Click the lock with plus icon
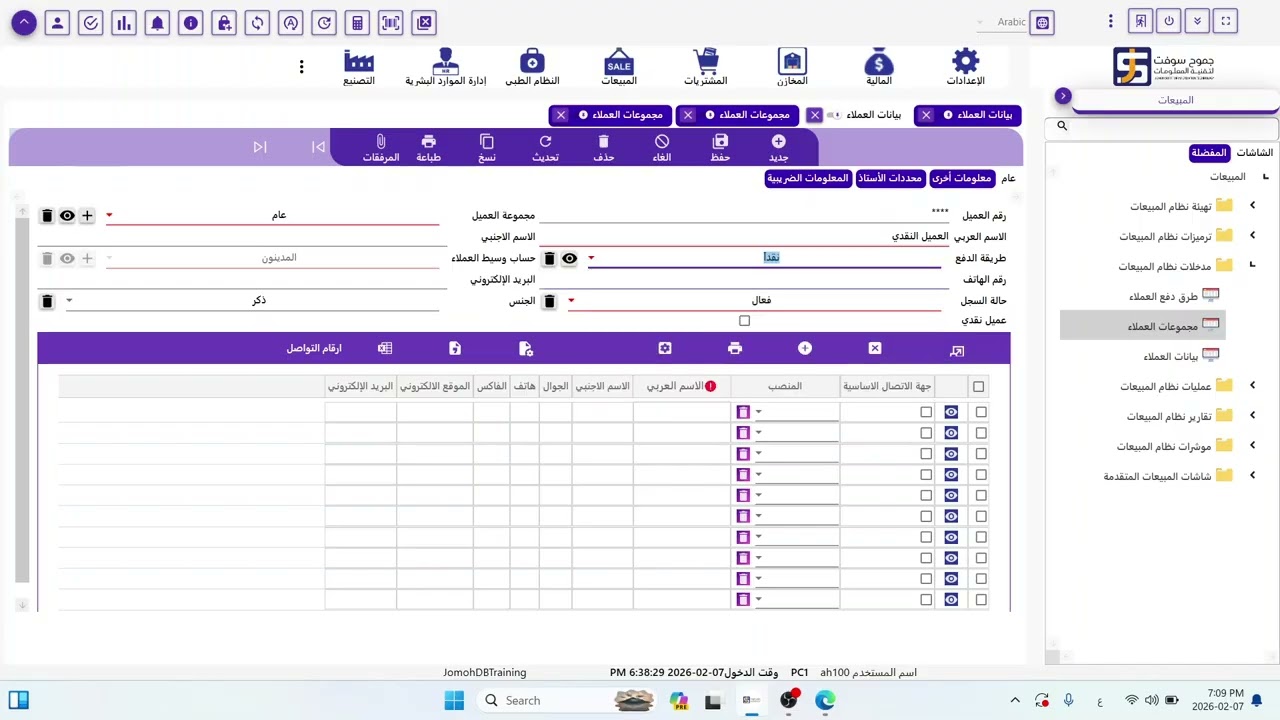 (x=224, y=22)
